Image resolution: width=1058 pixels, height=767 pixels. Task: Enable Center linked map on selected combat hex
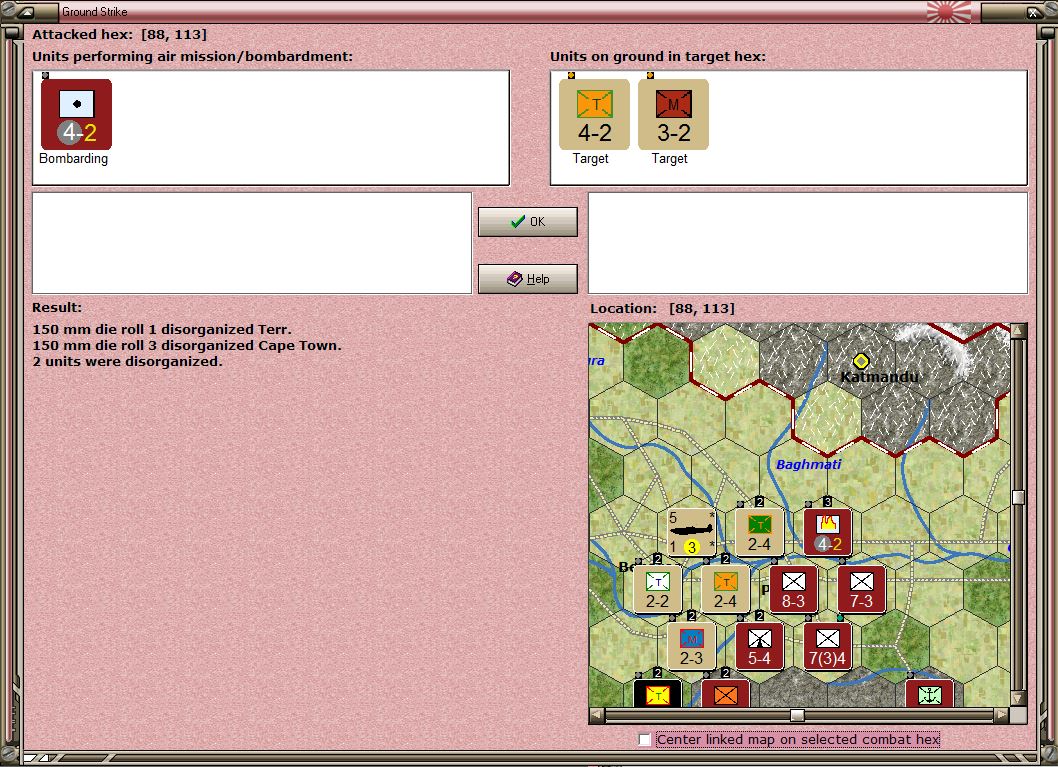[644, 740]
